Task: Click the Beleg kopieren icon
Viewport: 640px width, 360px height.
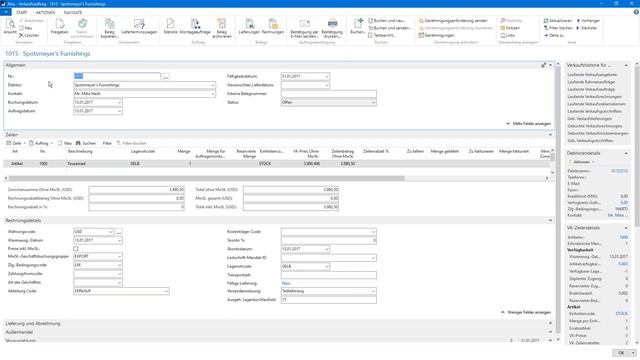Action: (109, 28)
